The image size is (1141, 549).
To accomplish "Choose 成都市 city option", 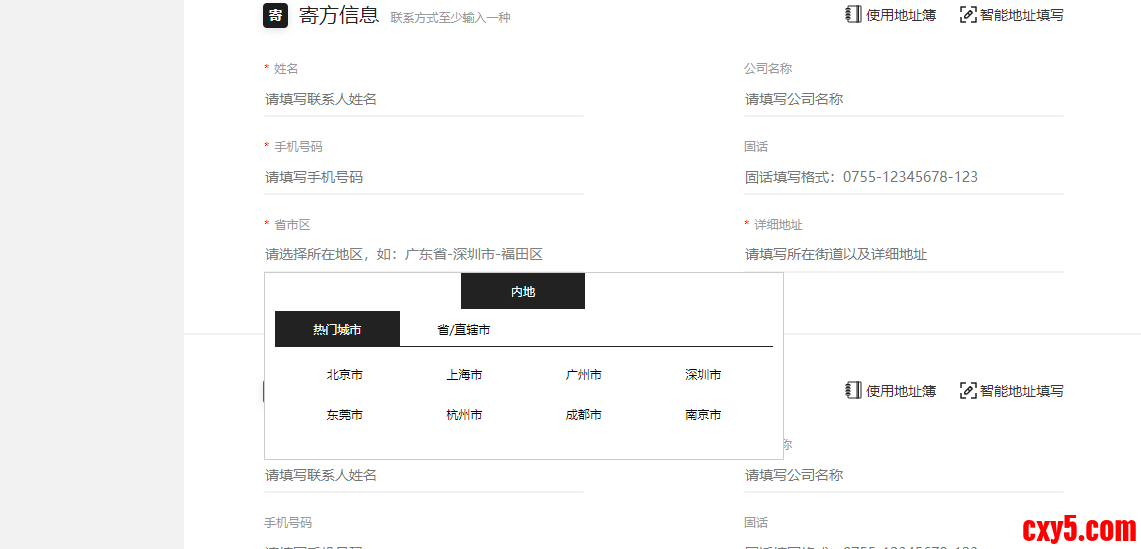I will pos(583,415).
